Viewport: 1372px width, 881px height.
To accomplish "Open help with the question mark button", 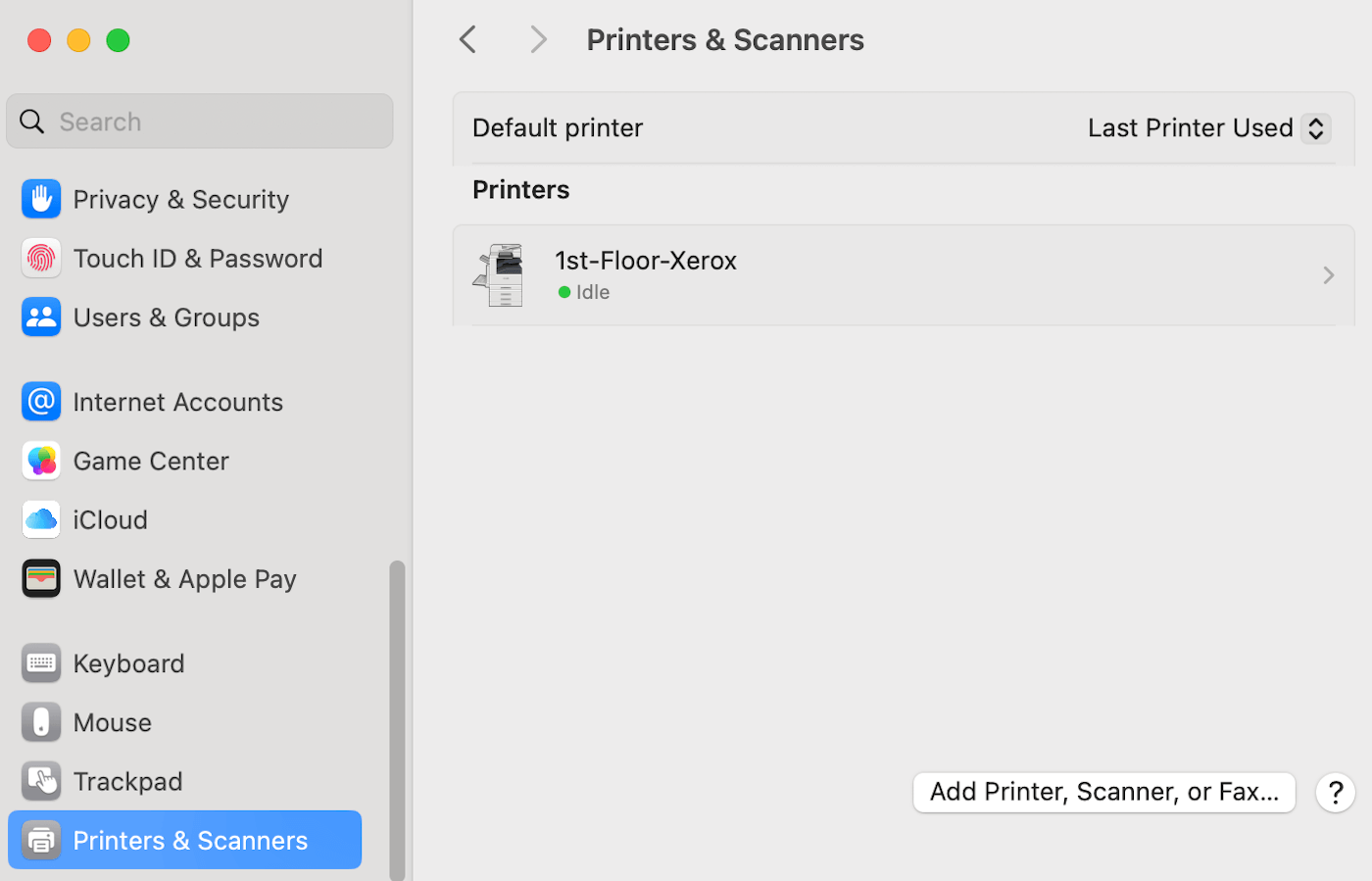I will 1335,792.
